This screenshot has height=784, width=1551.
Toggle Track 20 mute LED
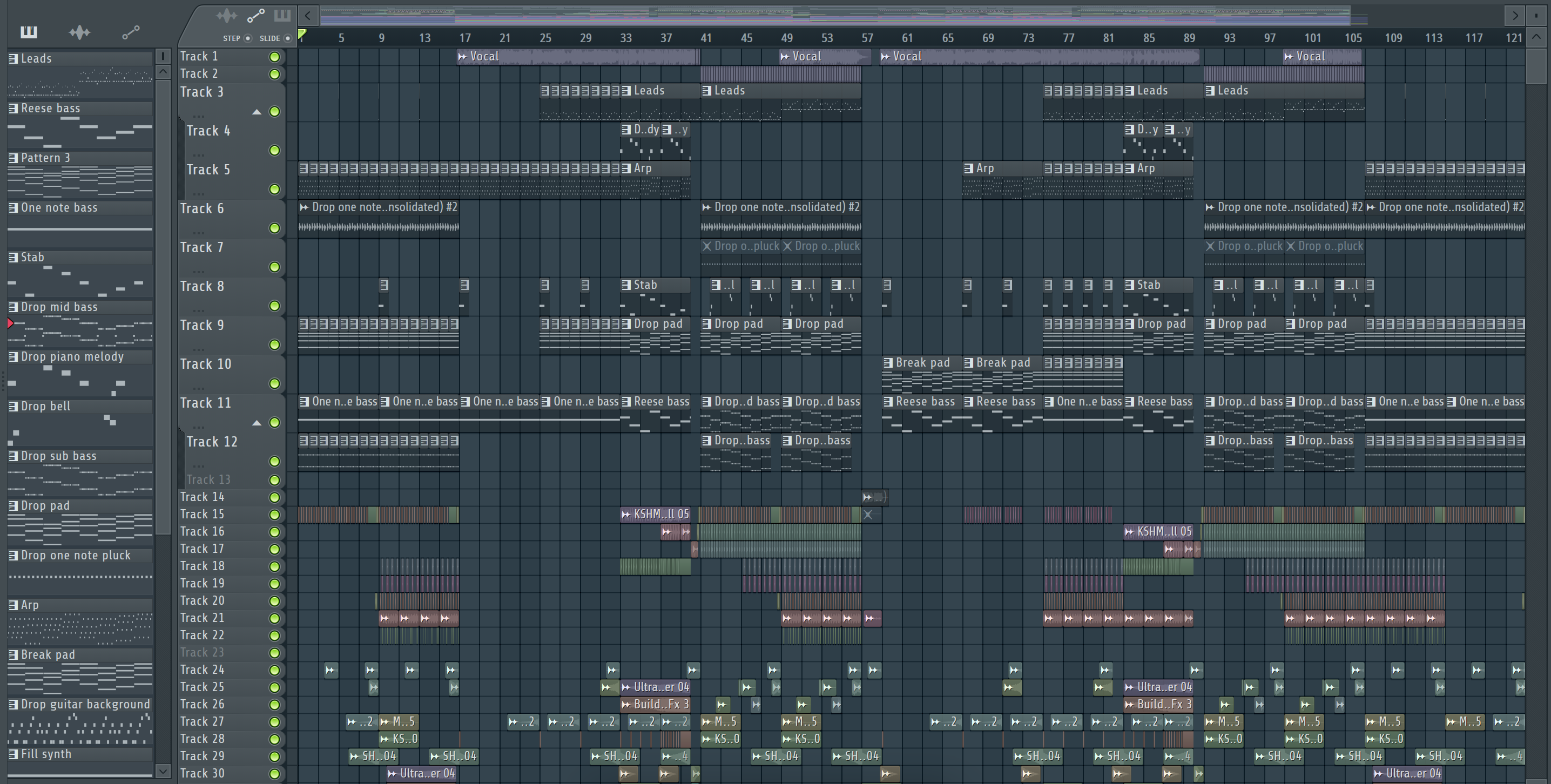point(274,601)
